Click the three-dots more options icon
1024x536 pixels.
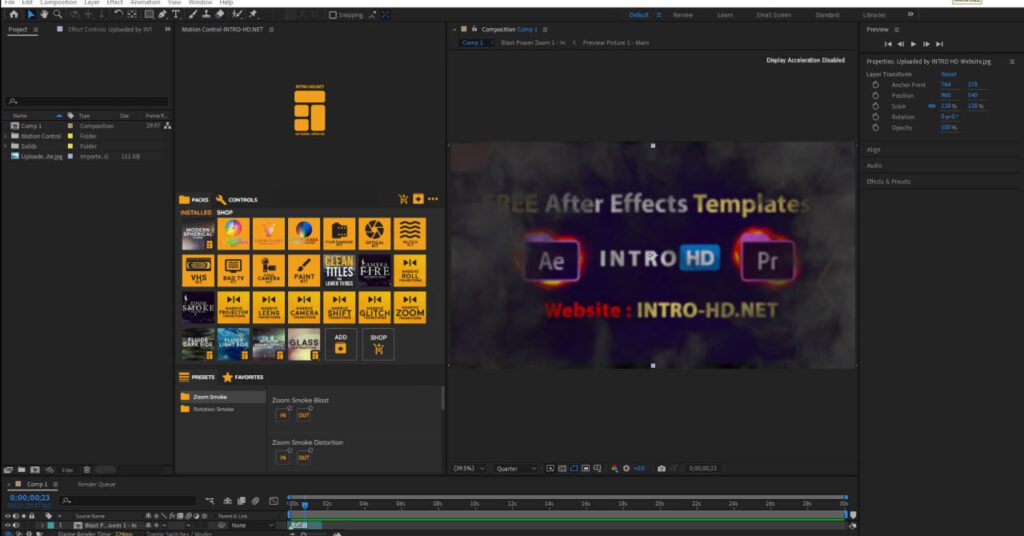point(433,199)
